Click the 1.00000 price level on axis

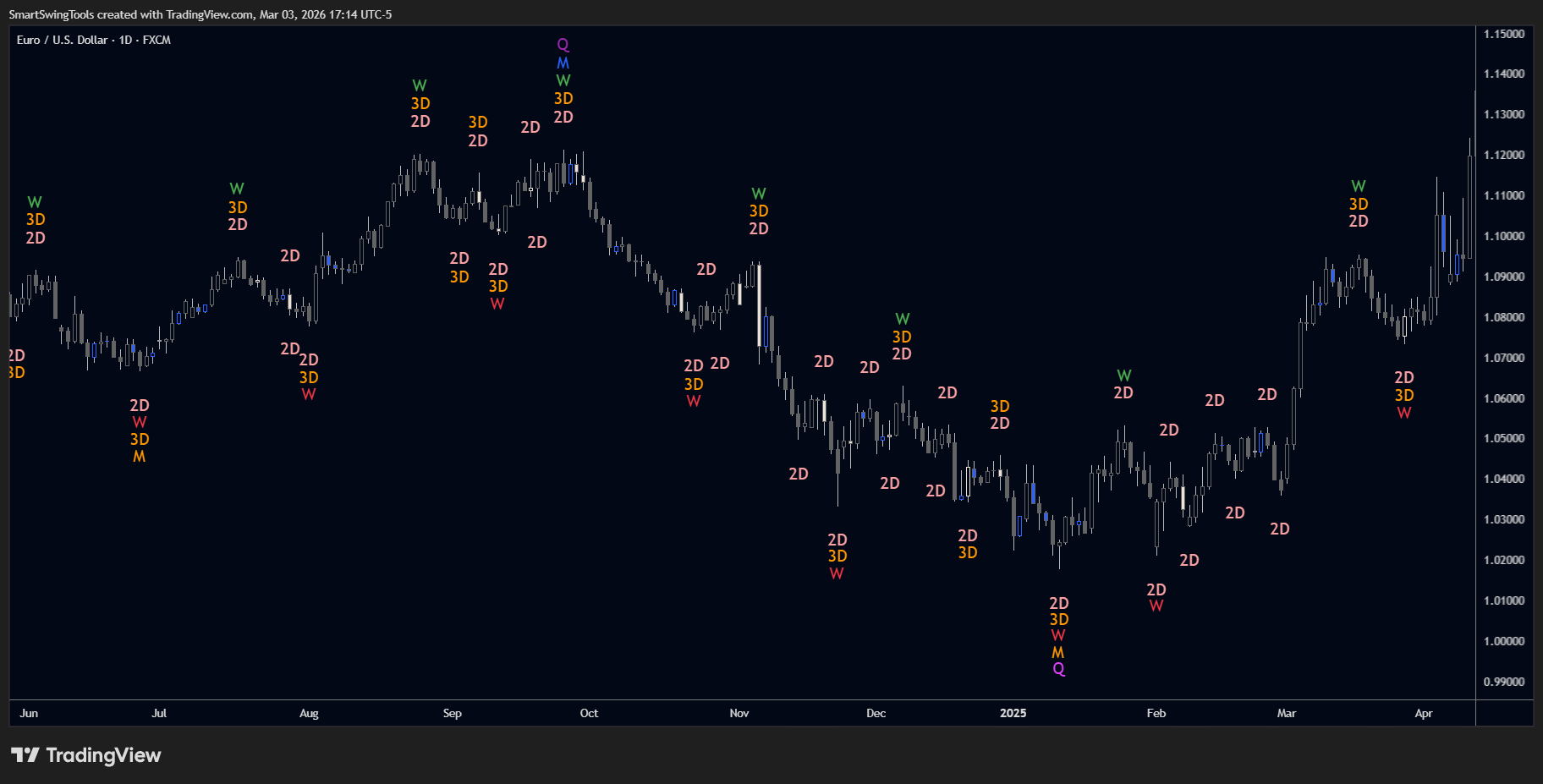click(x=1503, y=641)
